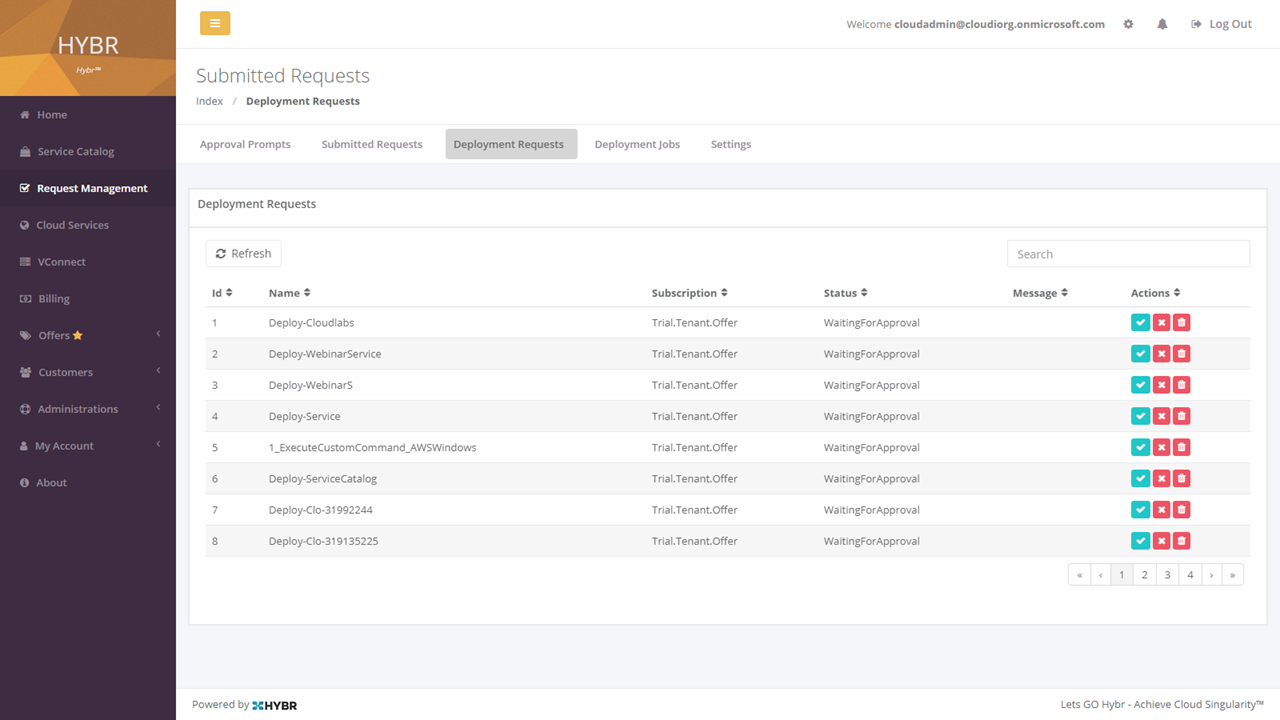
Task: Delete Deploy-Cloudlabs request with trash icon
Action: click(x=1181, y=322)
